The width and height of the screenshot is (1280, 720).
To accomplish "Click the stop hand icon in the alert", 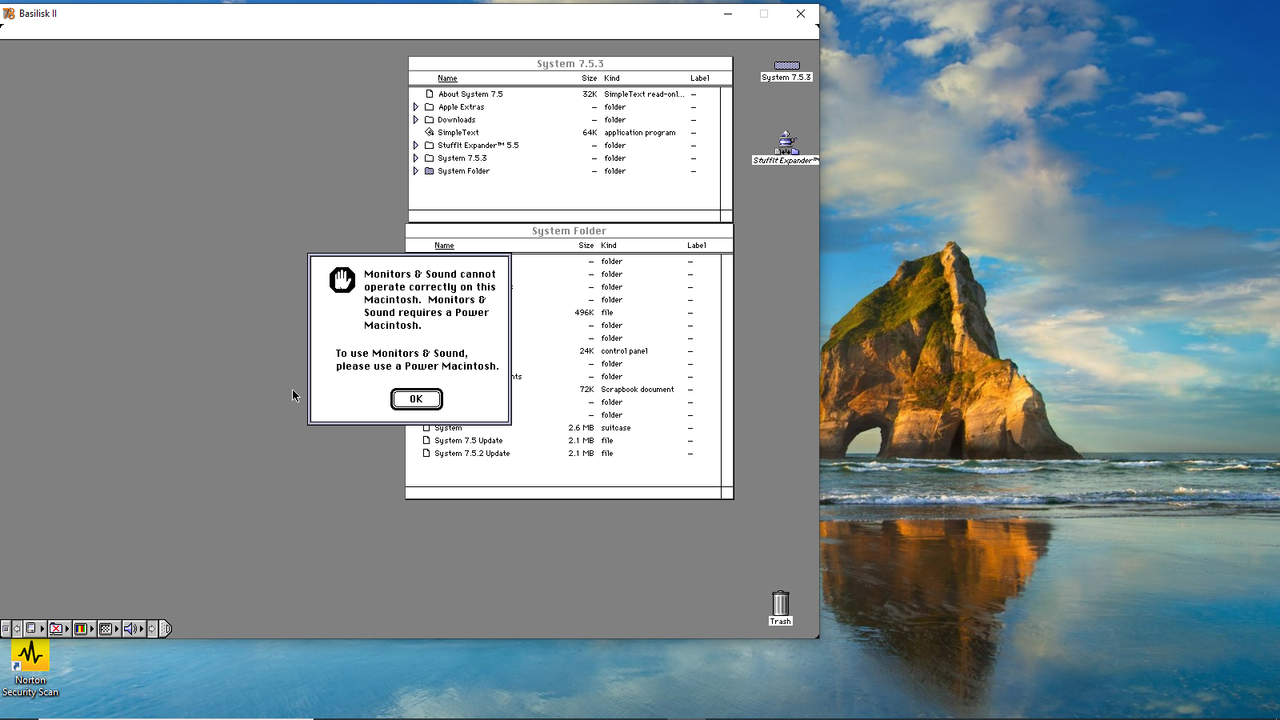I will (342, 280).
